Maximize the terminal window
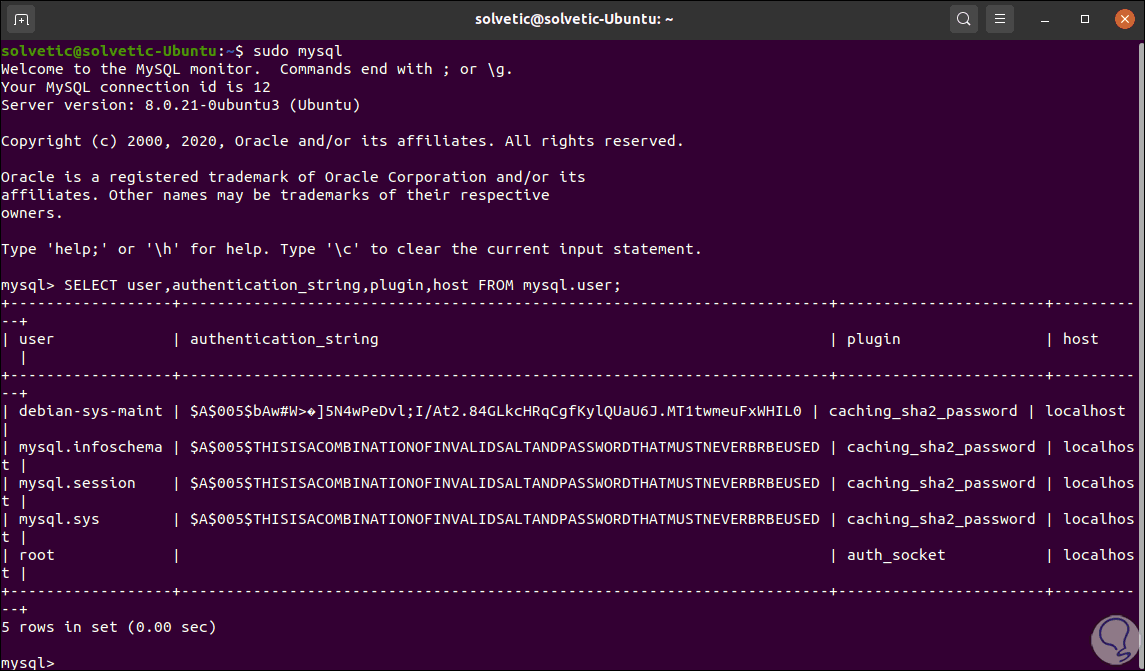 click(1085, 19)
